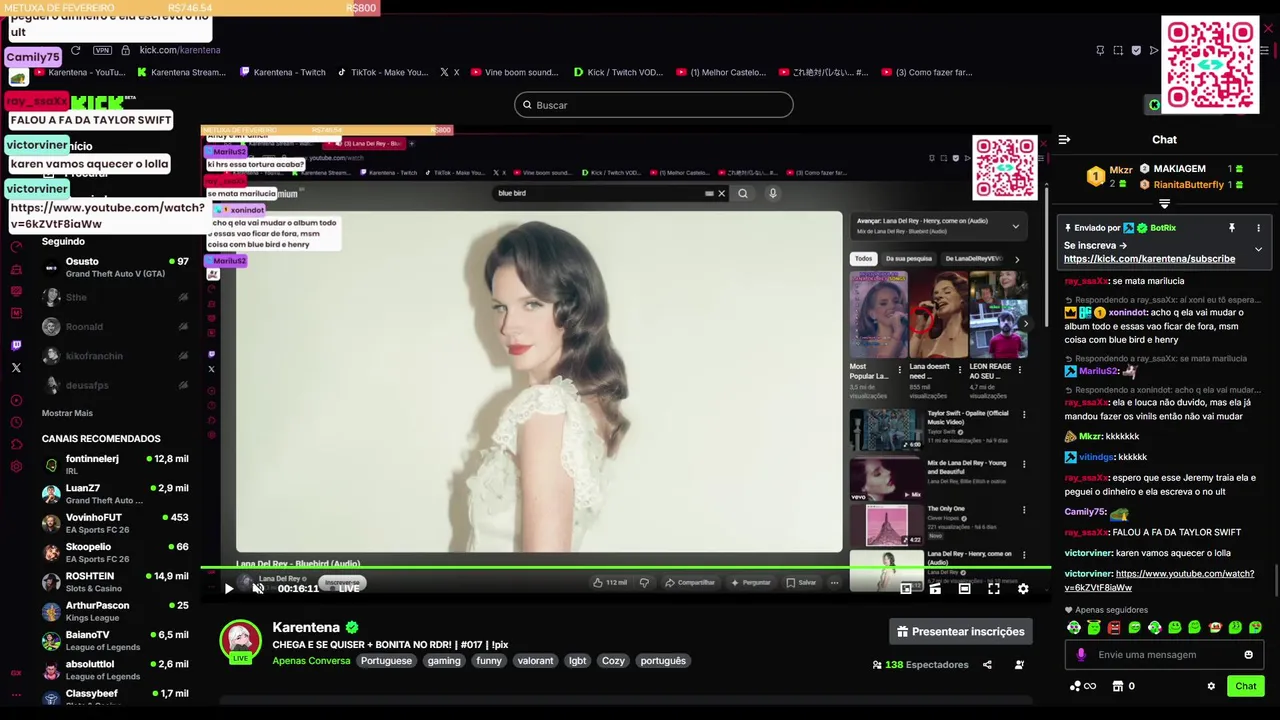Open the ROSHTEIN recommended channel
Image resolution: width=1280 pixels, height=720 pixels.
pyautogui.click(x=115, y=582)
